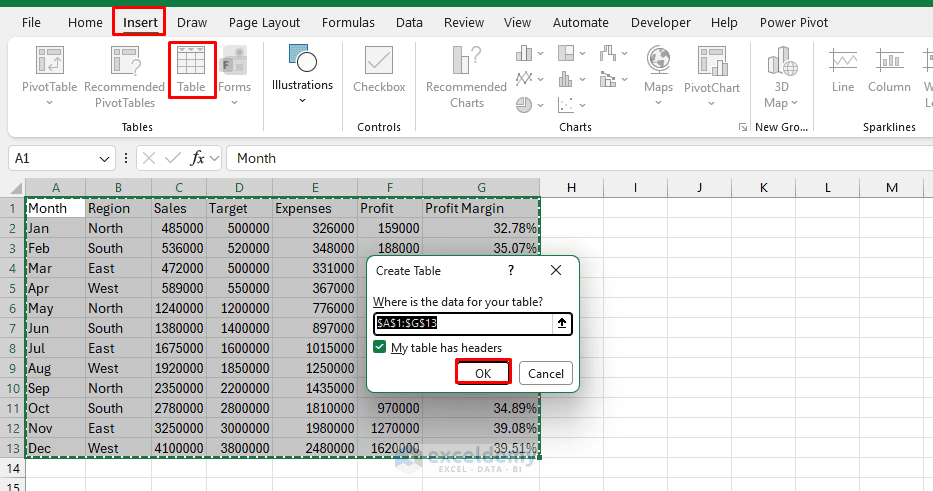The height and width of the screenshot is (491, 933).
Task: Select row 14 header
Action: click(12, 468)
